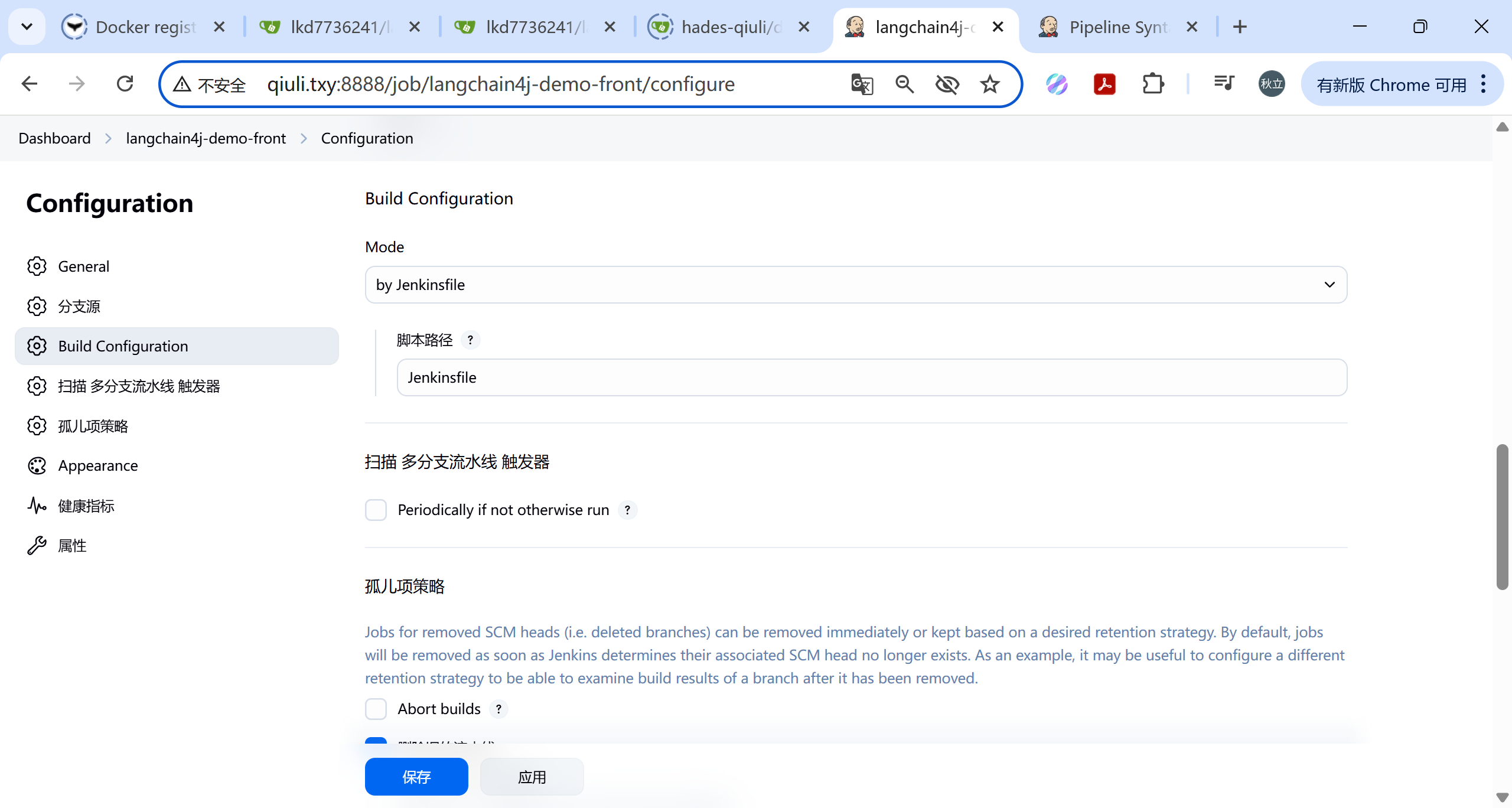The width and height of the screenshot is (1512, 808).
Task: Enable Periodically if not otherwise run checkbox
Action: (376, 510)
